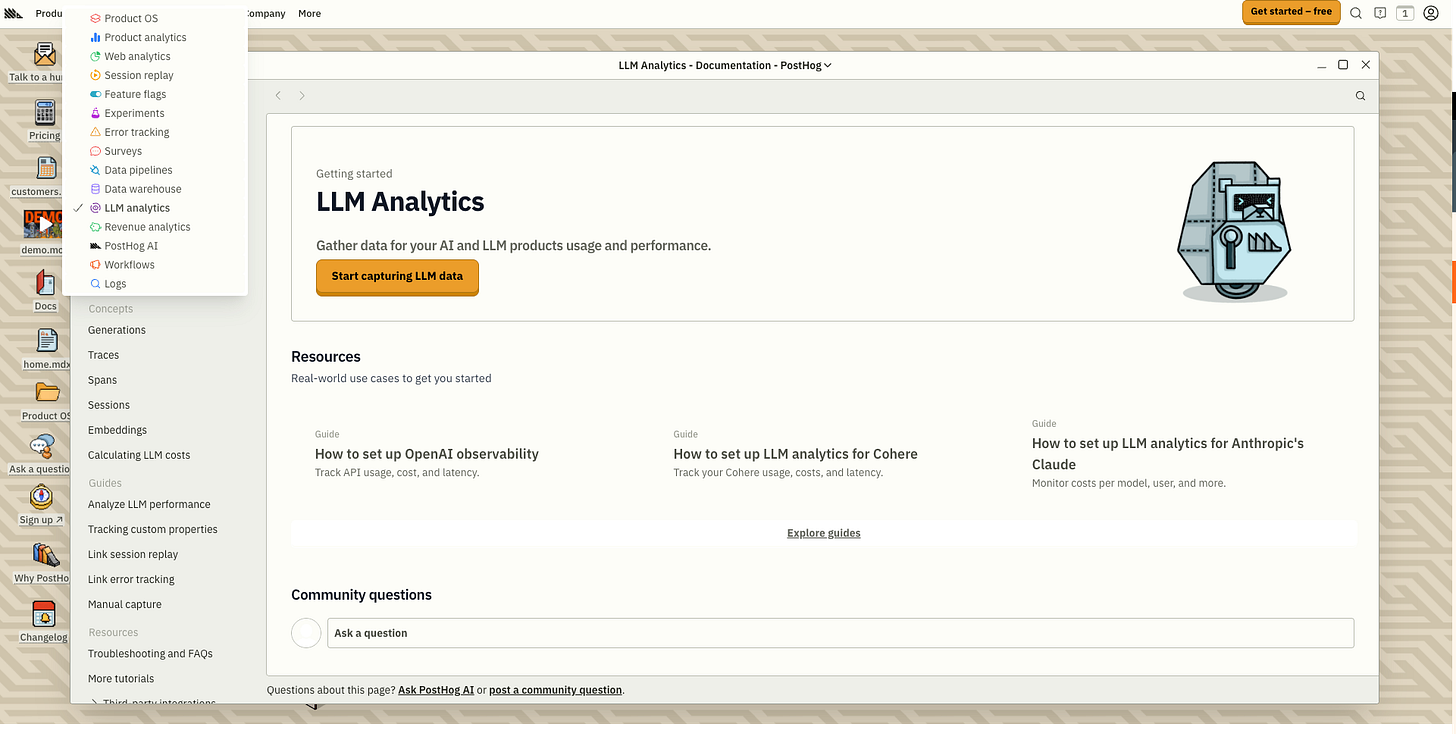Open Manual capture in the sidebar
This screenshot has height=734, width=1456.
click(124, 604)
